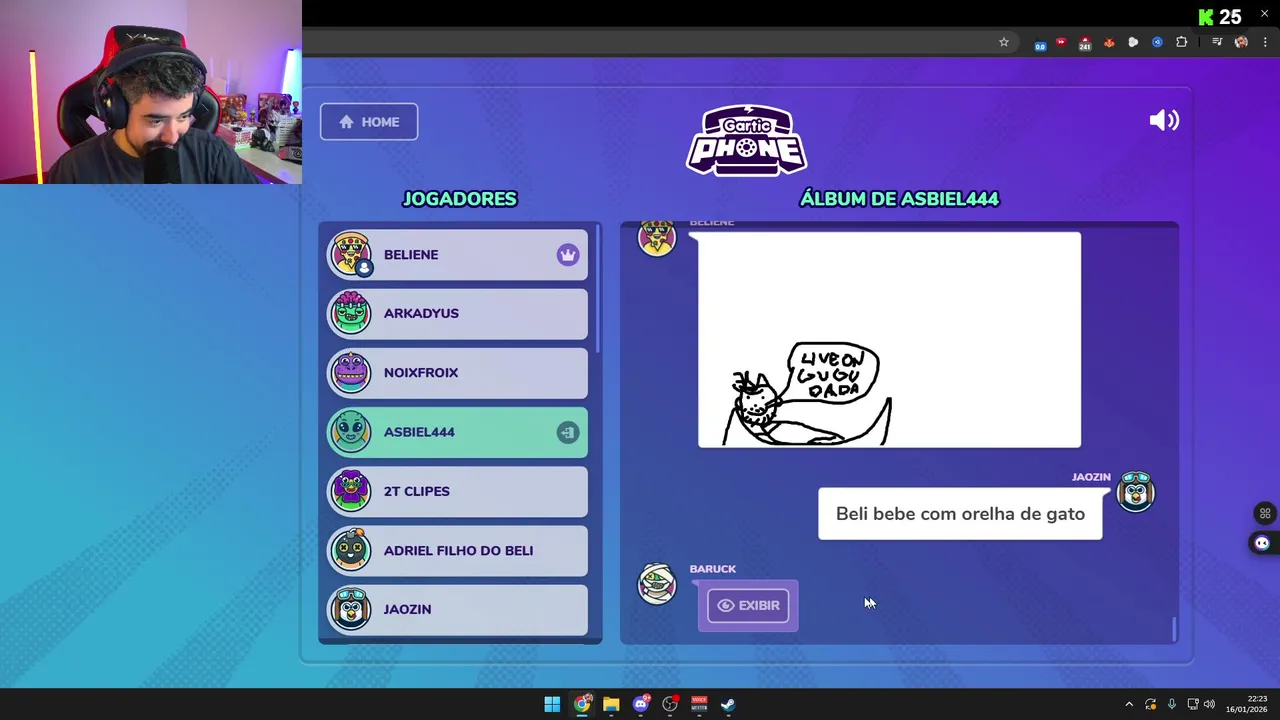
Task: Expand the system tray hidden icons chevron
Action: [x=1129, y=704]
